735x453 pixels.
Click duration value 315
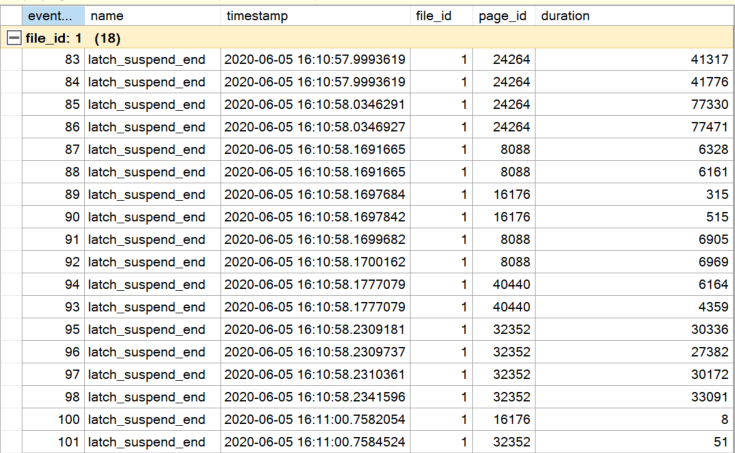tap(717, 194)
